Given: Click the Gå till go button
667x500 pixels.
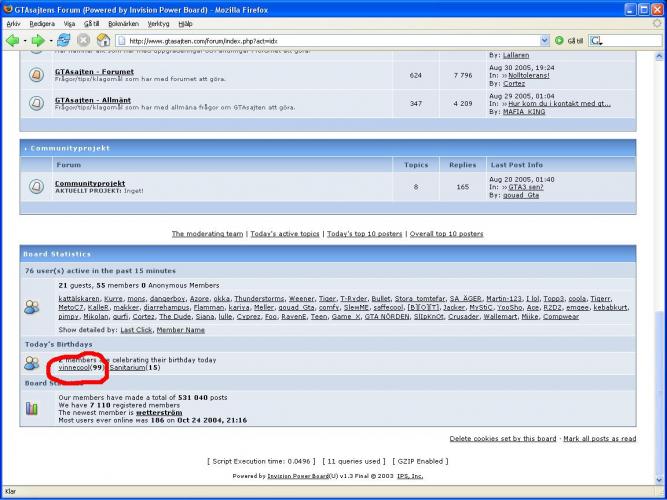Looking at the screenshot, I should (x=569, y=41).
